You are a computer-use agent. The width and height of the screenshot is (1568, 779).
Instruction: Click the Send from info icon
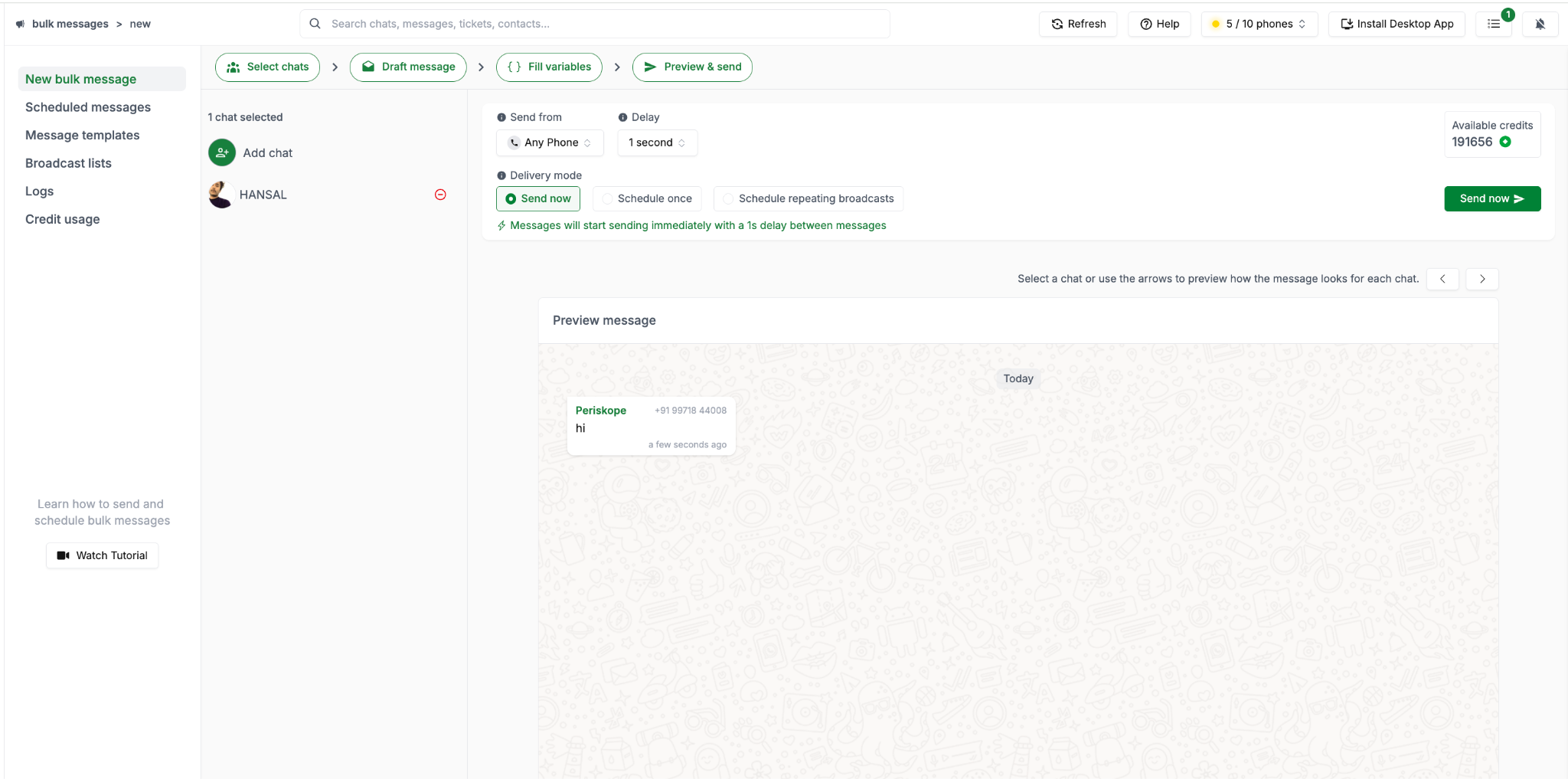point(501,117)
